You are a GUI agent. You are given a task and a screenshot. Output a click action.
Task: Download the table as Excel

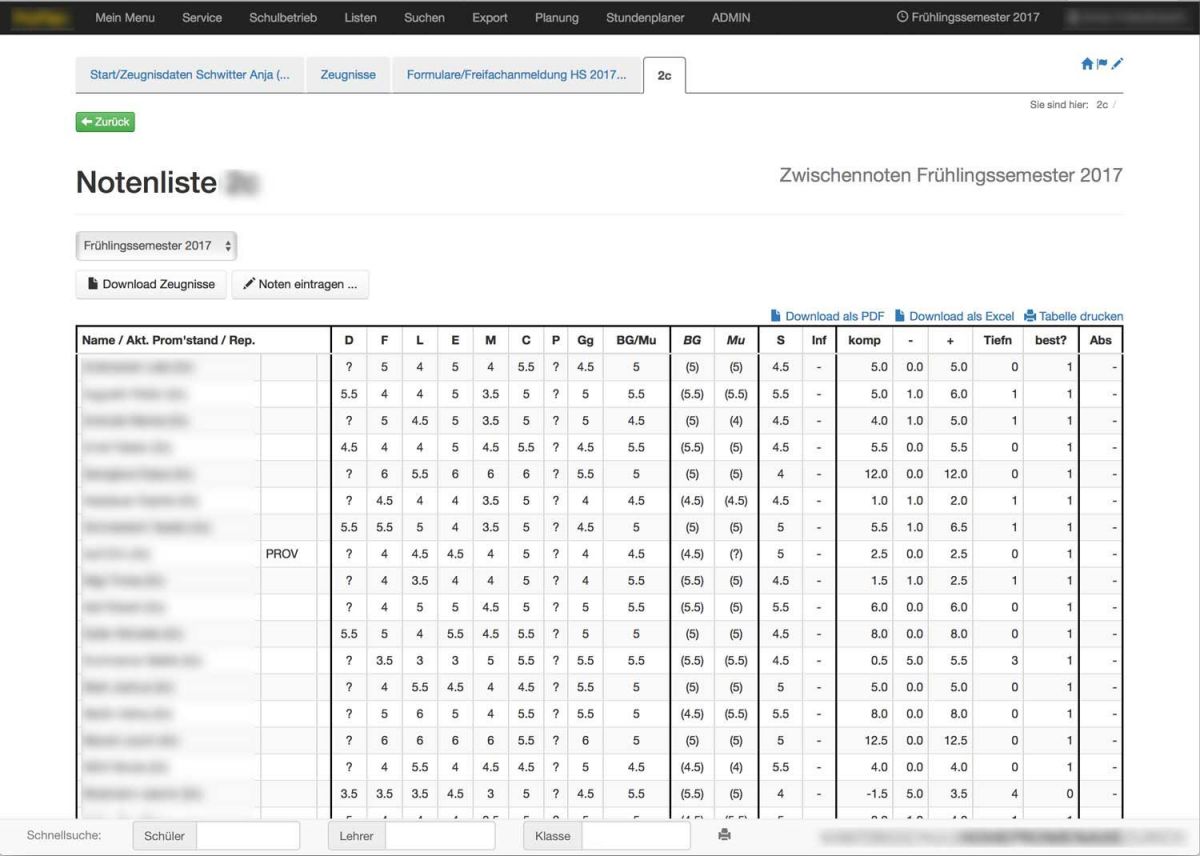click(x=954, y=316)
